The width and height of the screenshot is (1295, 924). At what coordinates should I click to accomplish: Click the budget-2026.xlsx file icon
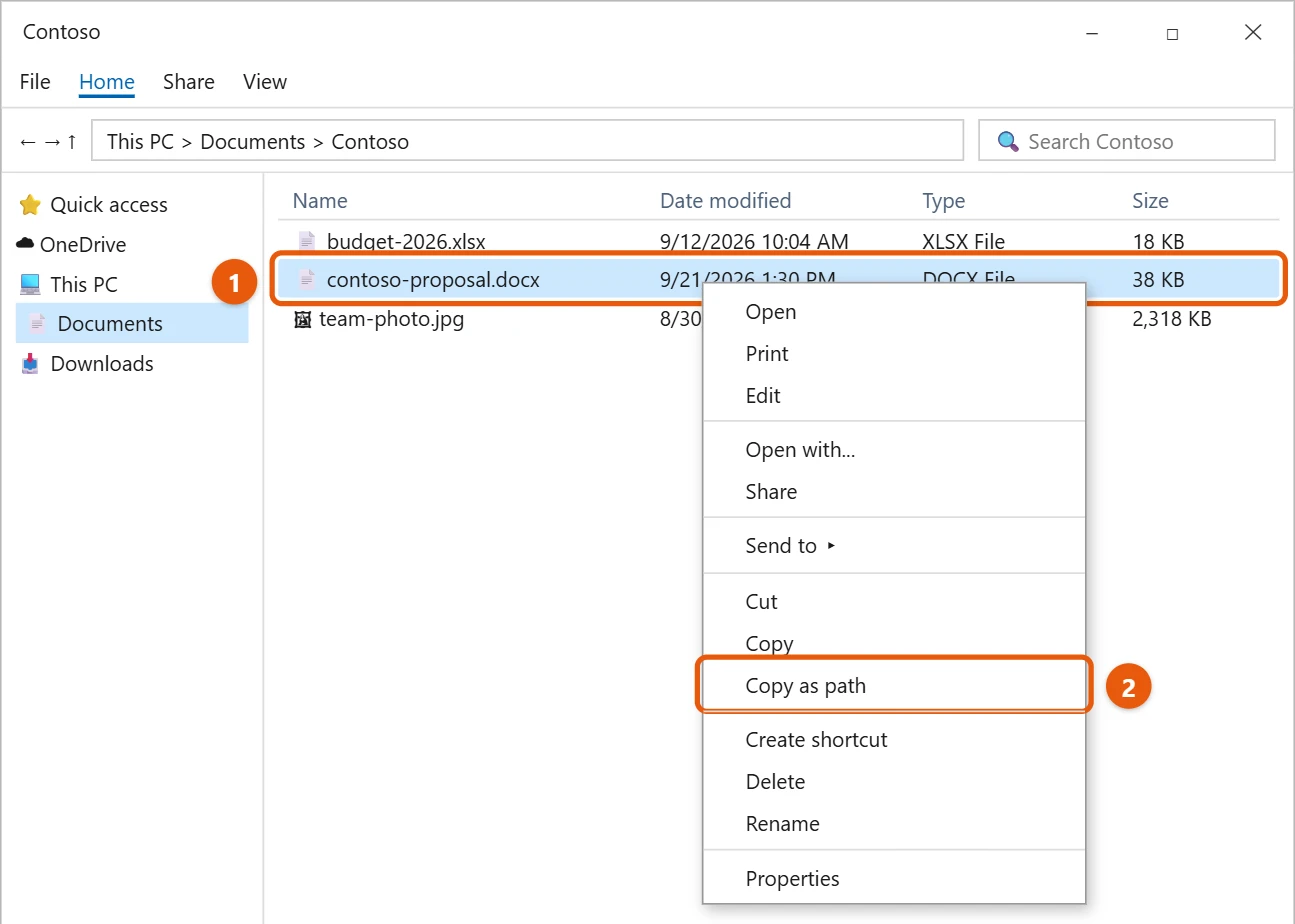click(x=306, y=241)
